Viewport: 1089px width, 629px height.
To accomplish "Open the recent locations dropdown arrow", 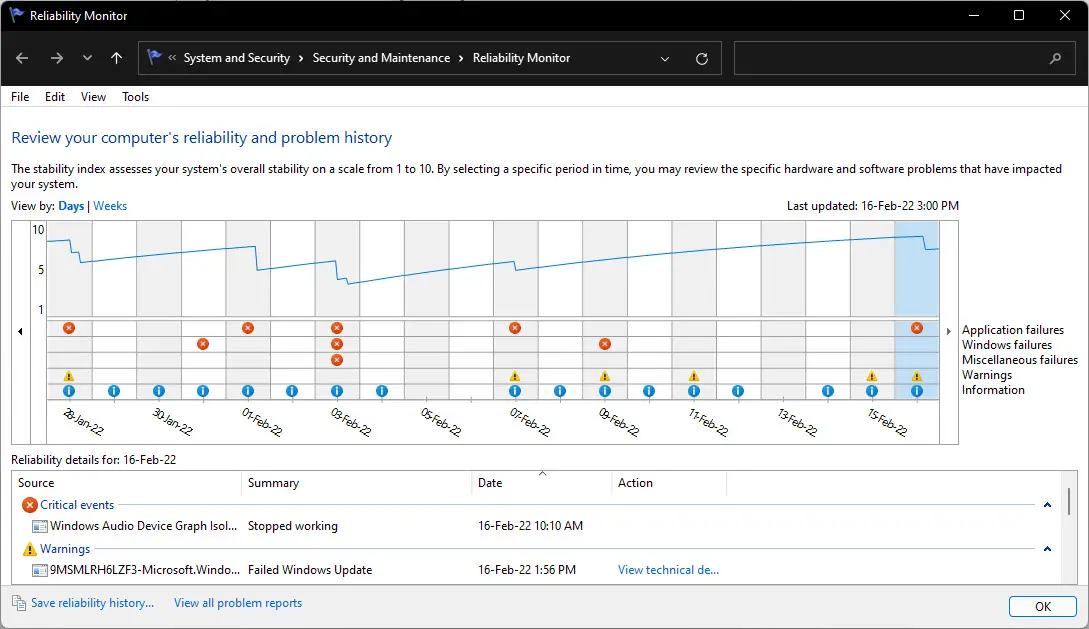I will coord(87,58).
